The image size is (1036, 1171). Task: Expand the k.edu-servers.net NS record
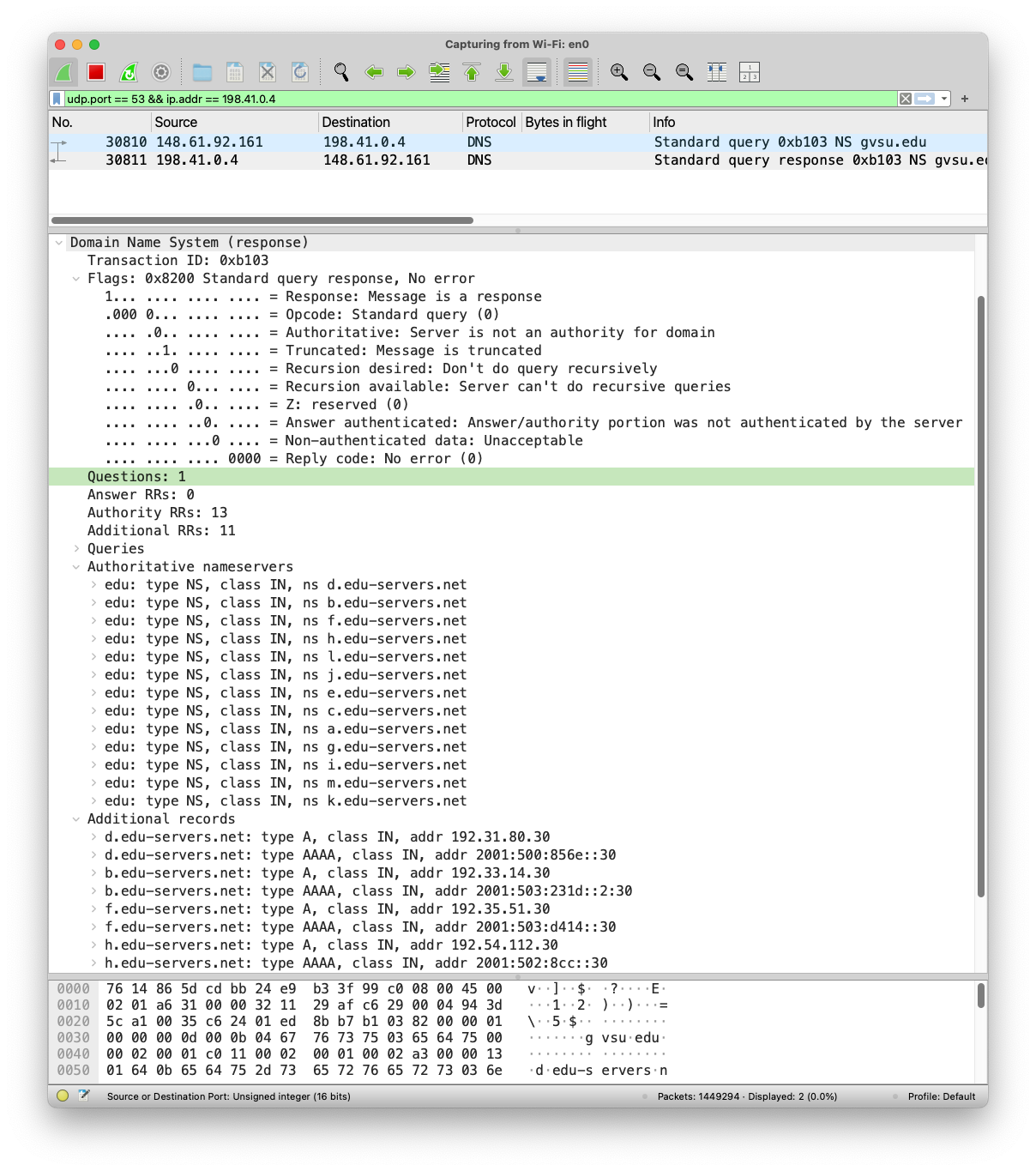tap(93, 801)
